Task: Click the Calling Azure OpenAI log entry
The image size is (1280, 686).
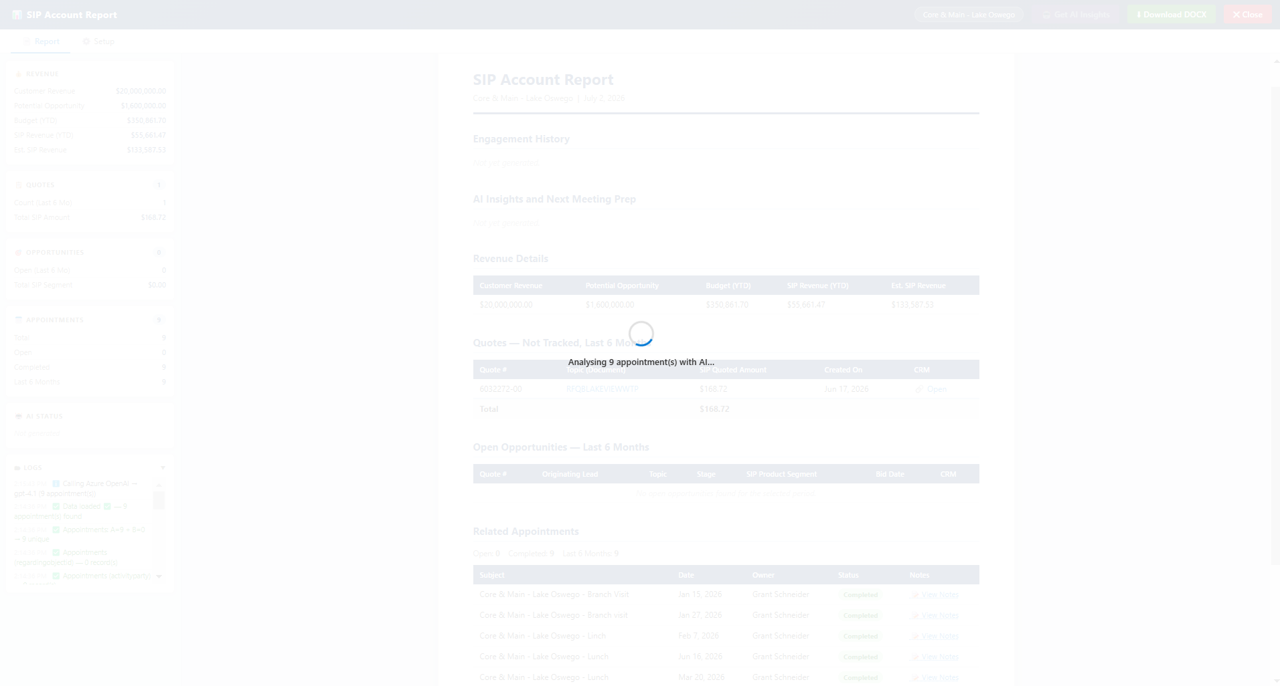Action: (x=82, y=488)
